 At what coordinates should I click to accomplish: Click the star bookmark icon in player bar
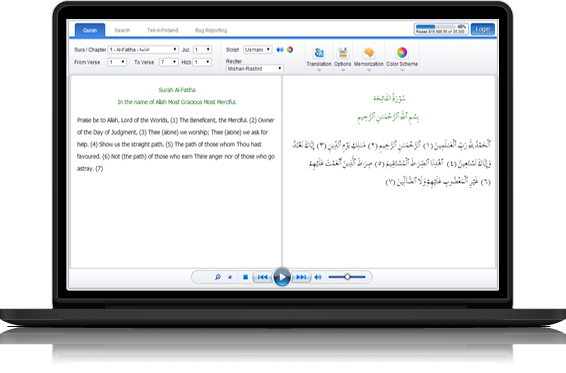(230, 277)
